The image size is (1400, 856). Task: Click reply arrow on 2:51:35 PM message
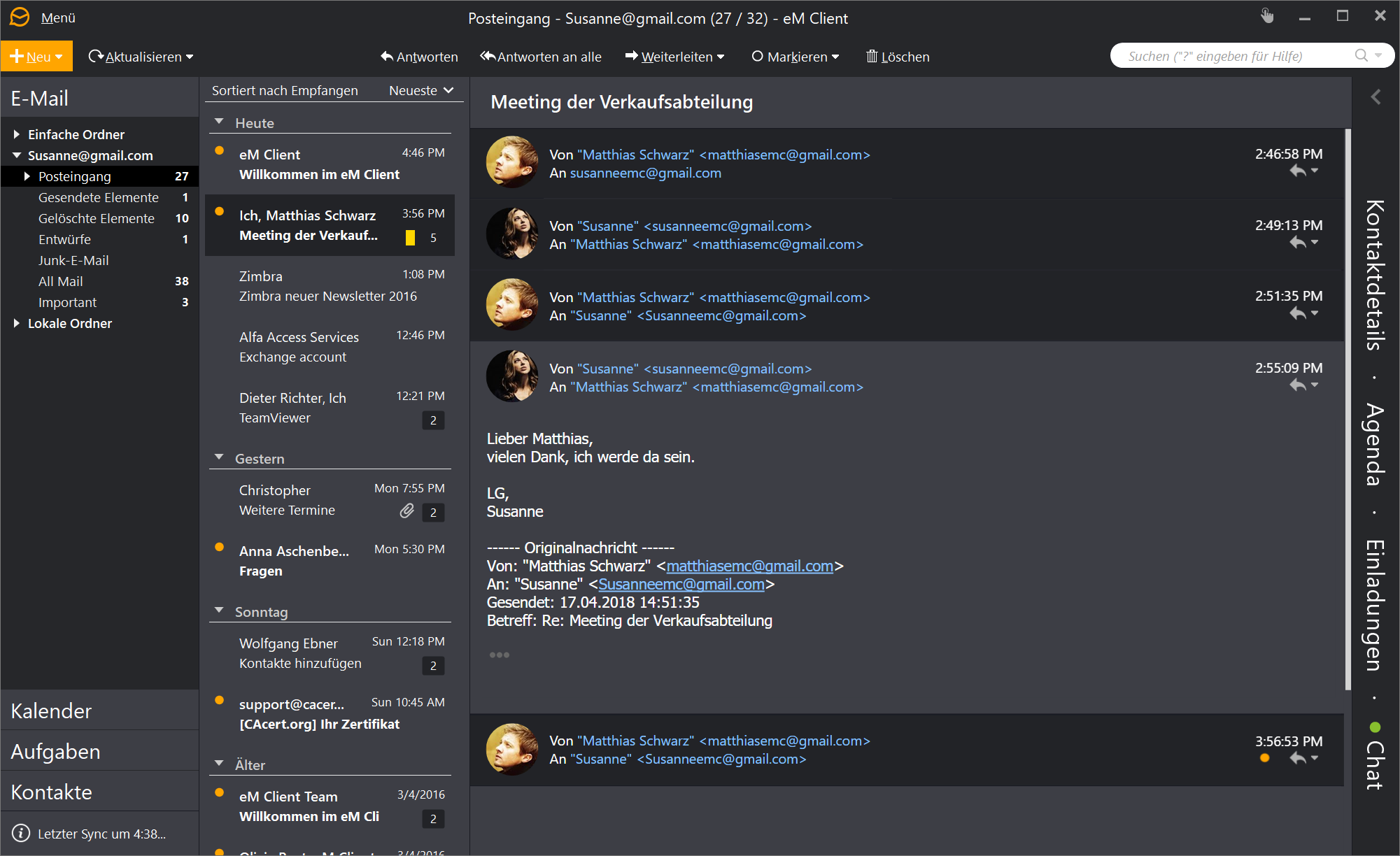tap(1298, 313)
